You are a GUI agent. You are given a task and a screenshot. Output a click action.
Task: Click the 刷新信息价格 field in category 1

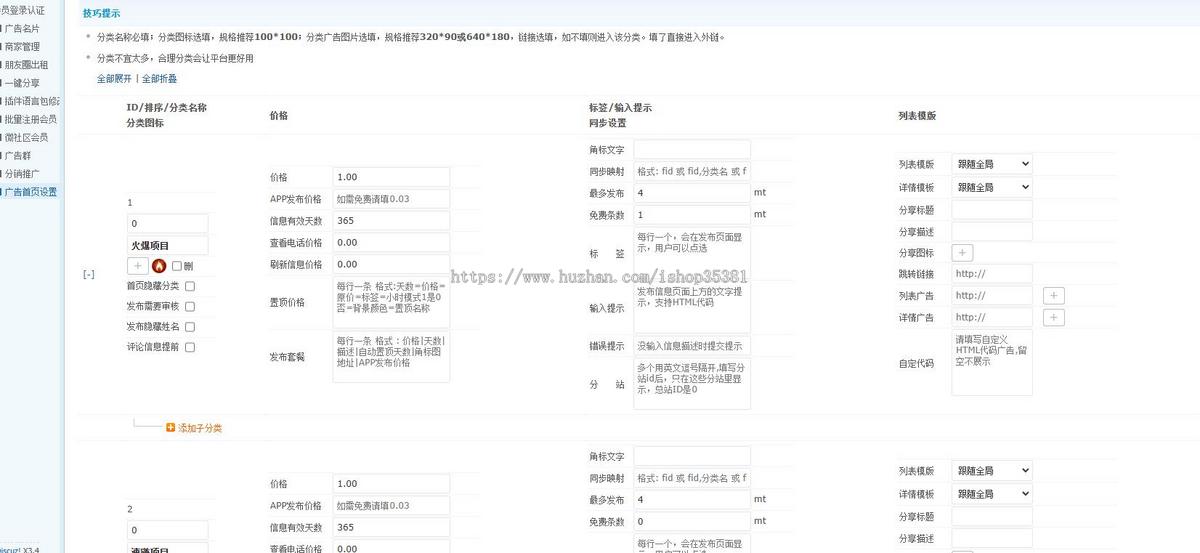pyautogui.click(x=391, y=264)
